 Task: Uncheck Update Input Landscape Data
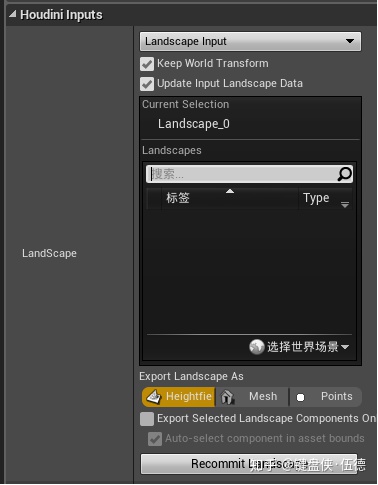(x=147, y=84)
